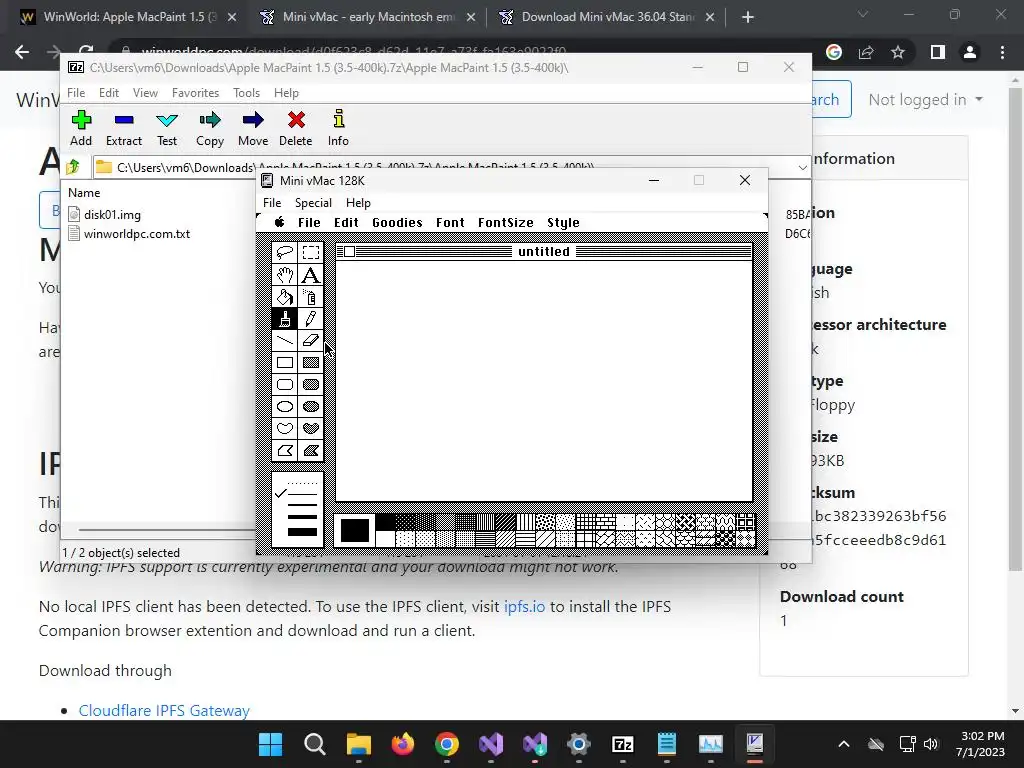The height and width of the screenshot is (768, 1024).
Task: Open the Not logged in dropdown
Action: pos(925,100)
